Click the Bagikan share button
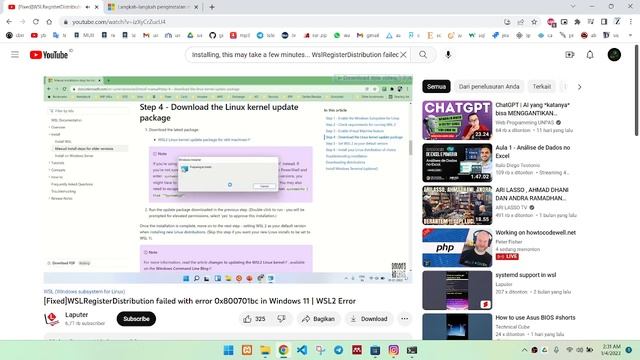The height and width of the screenshot is (360, 640). [x=318, y=319]
